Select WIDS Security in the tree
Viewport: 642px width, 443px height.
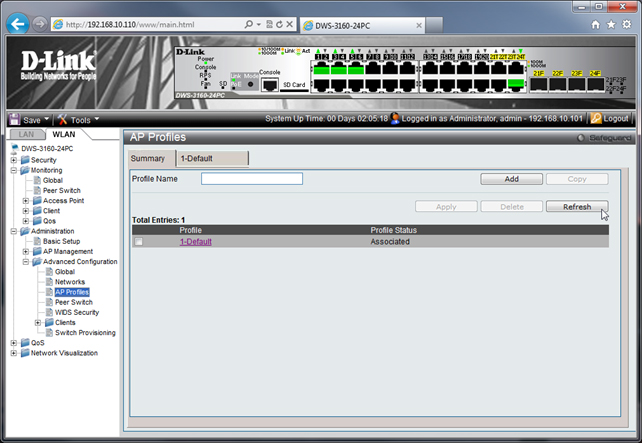76,312
